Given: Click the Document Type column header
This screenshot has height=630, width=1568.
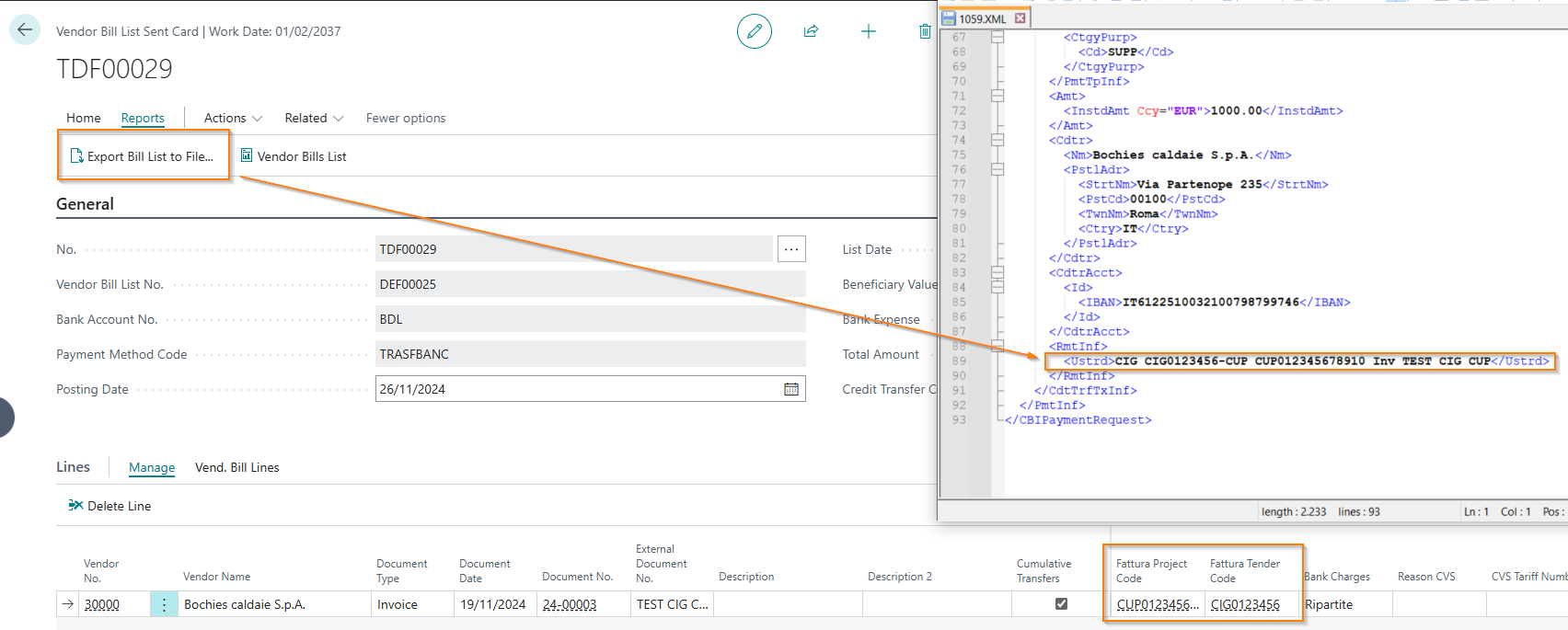Looking at the screenshot, I should 401,571.
